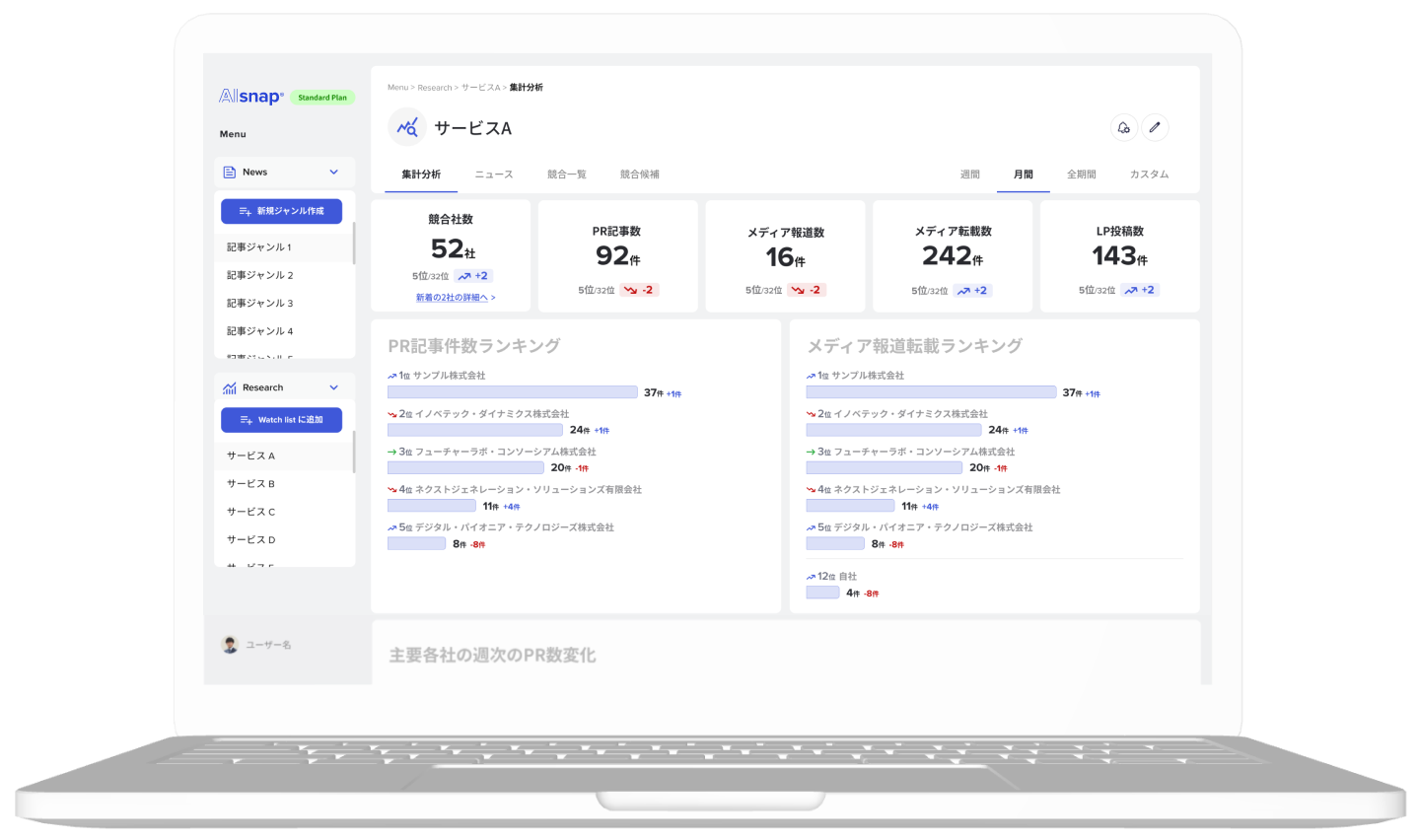Click サンプル株式会社's 37件 progress bar
The width and height of the screenshot is (1418, 840).
512,391
